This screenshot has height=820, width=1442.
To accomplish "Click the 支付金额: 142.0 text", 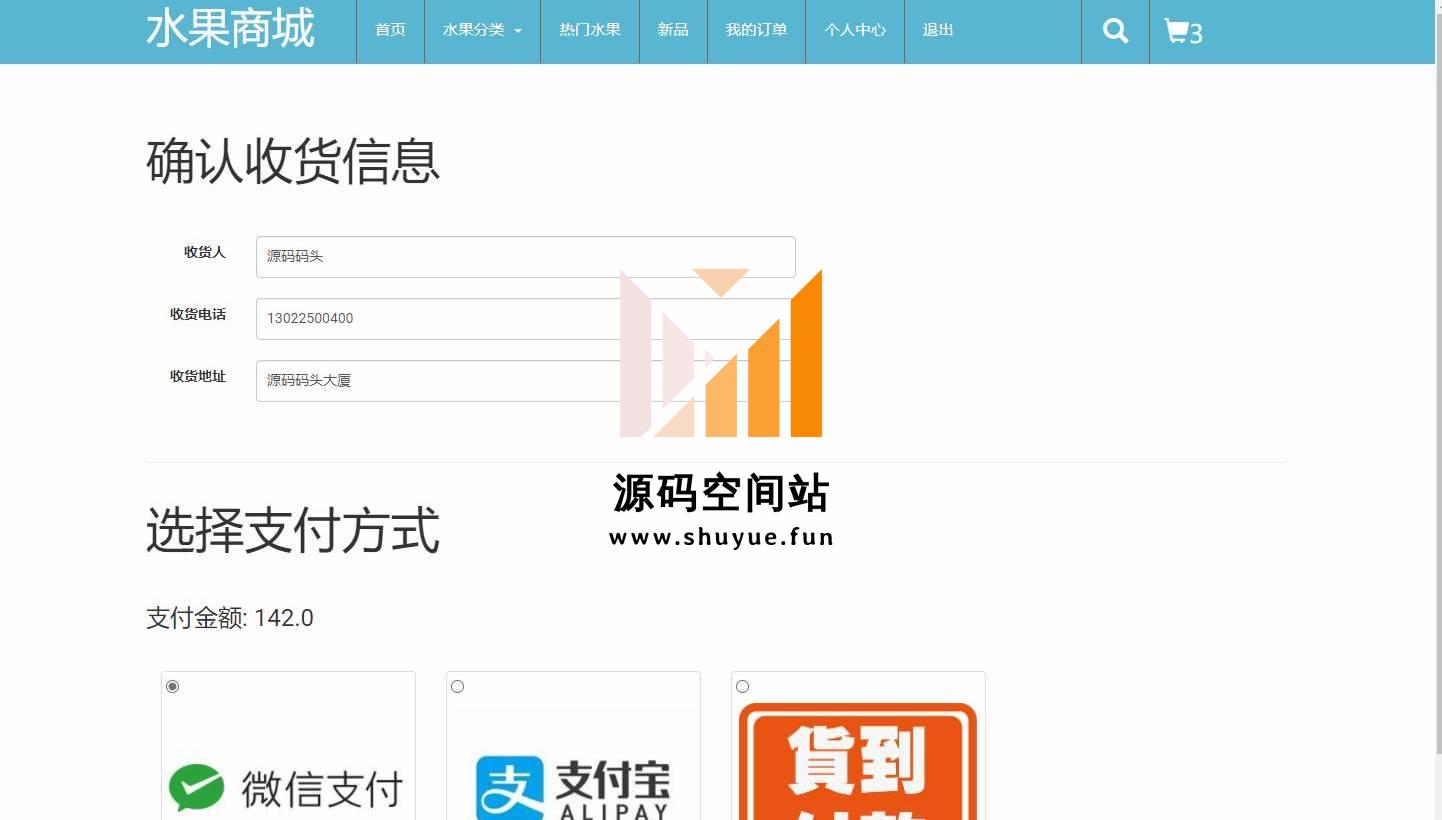I will [x=230, y=618].
